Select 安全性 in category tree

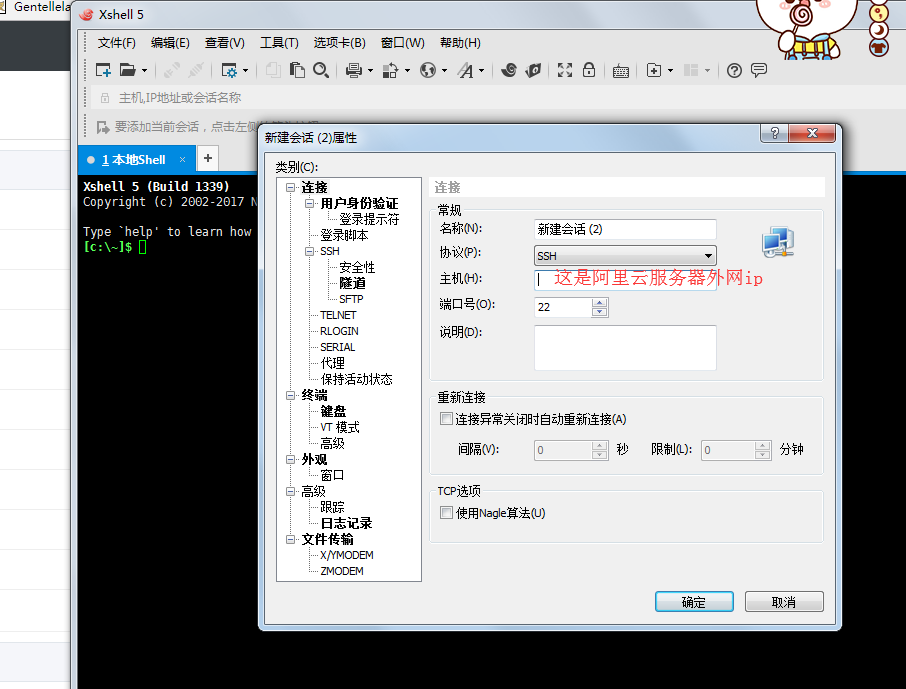coord(357,268)
